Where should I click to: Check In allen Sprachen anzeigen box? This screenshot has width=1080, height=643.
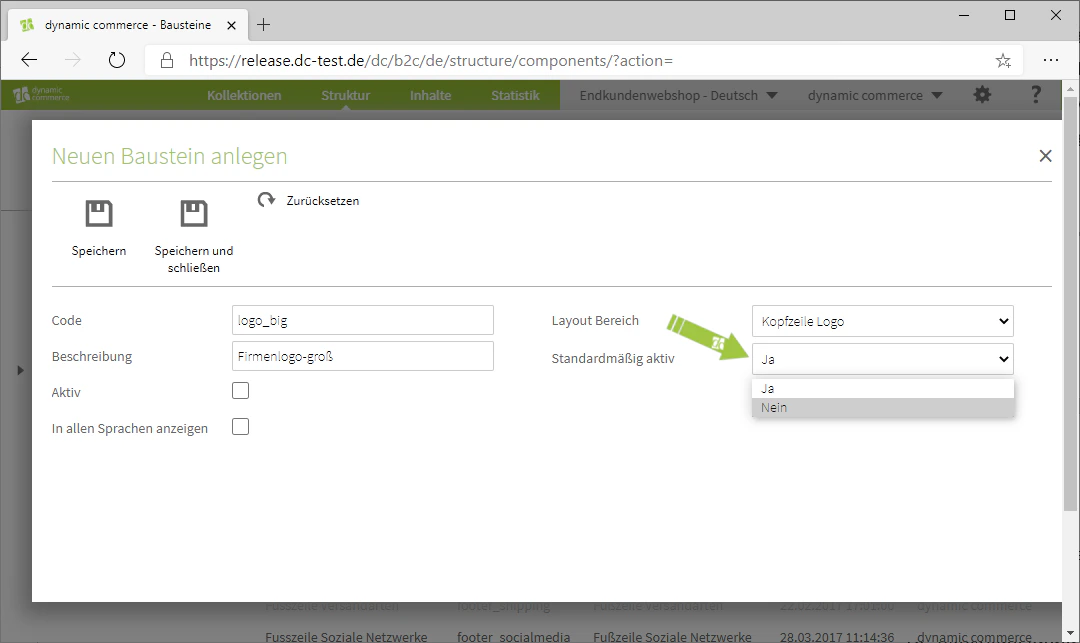[240, 427]
